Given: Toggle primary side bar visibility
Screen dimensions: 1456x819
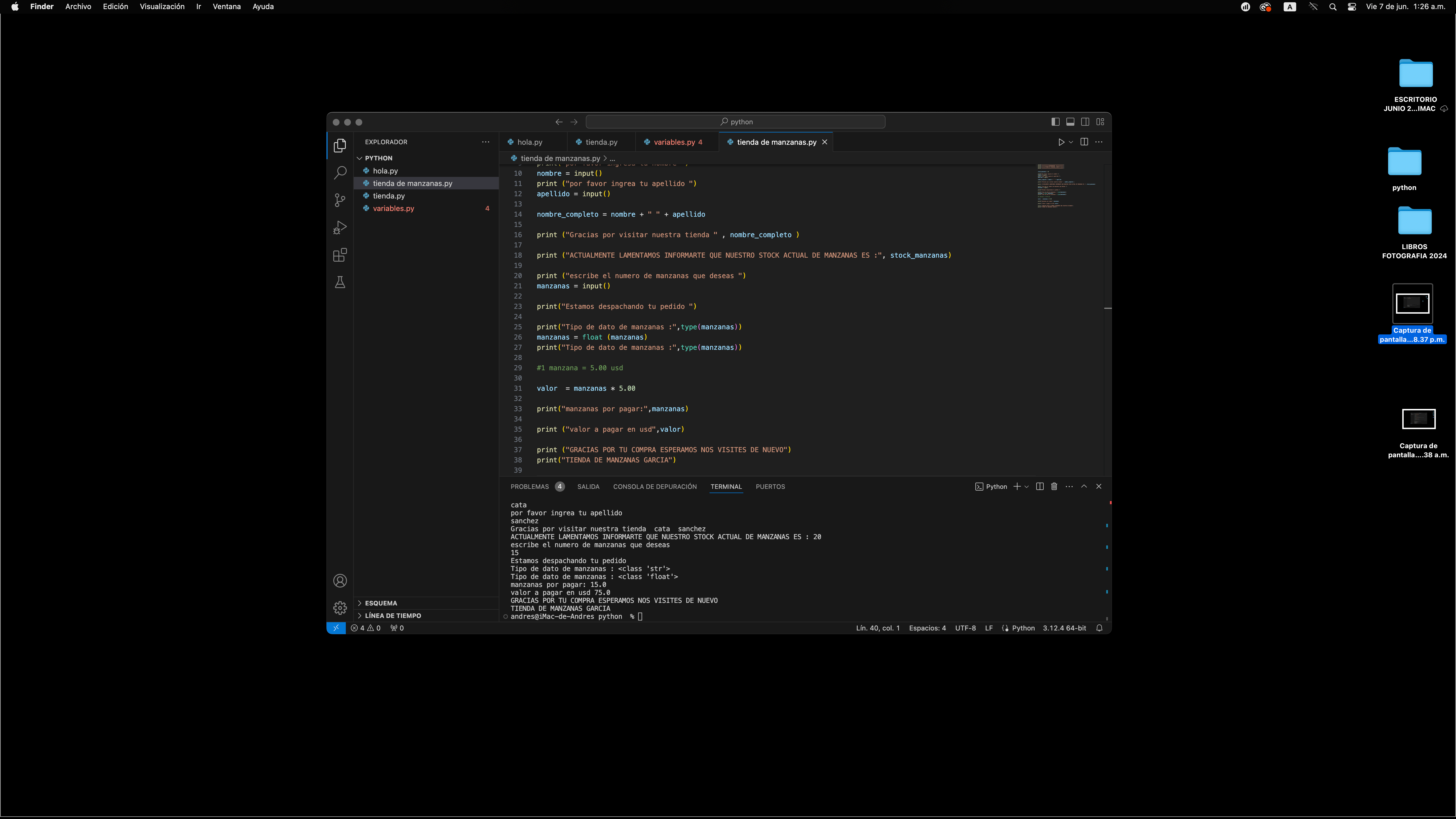Looking at the screenshot, I should pyautogui.click(x=1055, y=122).
